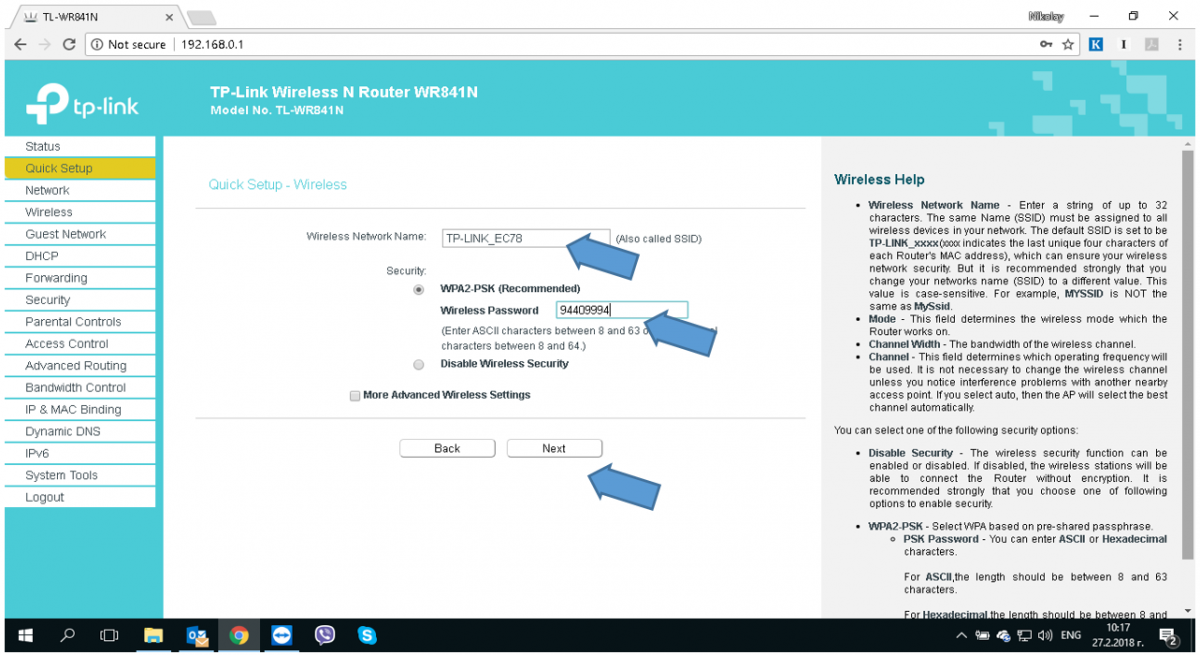Open the DHCP menu item
This screenshot has height=655, width=1200.
point(80,256)
